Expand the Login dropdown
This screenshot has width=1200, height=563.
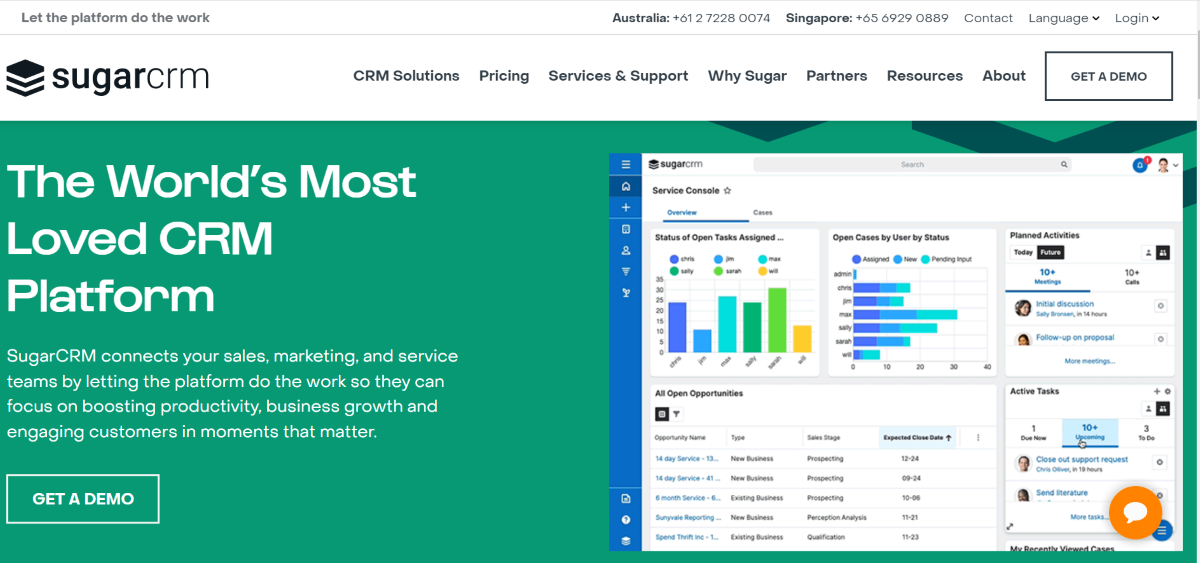(1137, 18)
